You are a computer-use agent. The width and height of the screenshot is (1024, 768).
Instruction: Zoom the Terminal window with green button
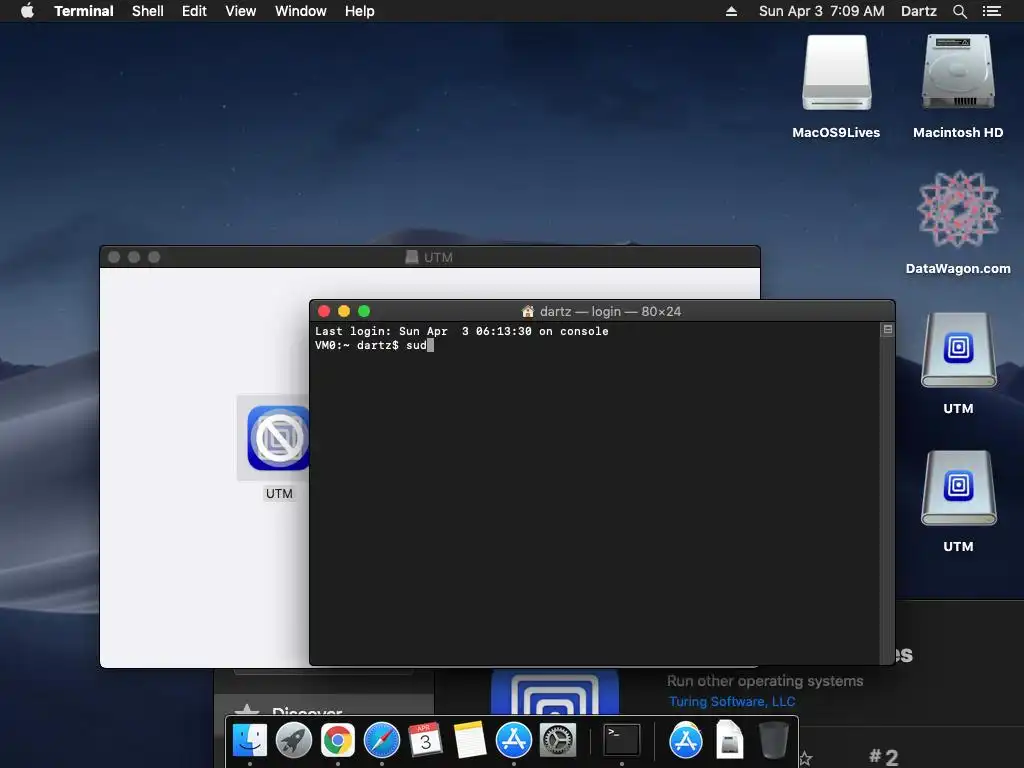click(x=364, y=312)
